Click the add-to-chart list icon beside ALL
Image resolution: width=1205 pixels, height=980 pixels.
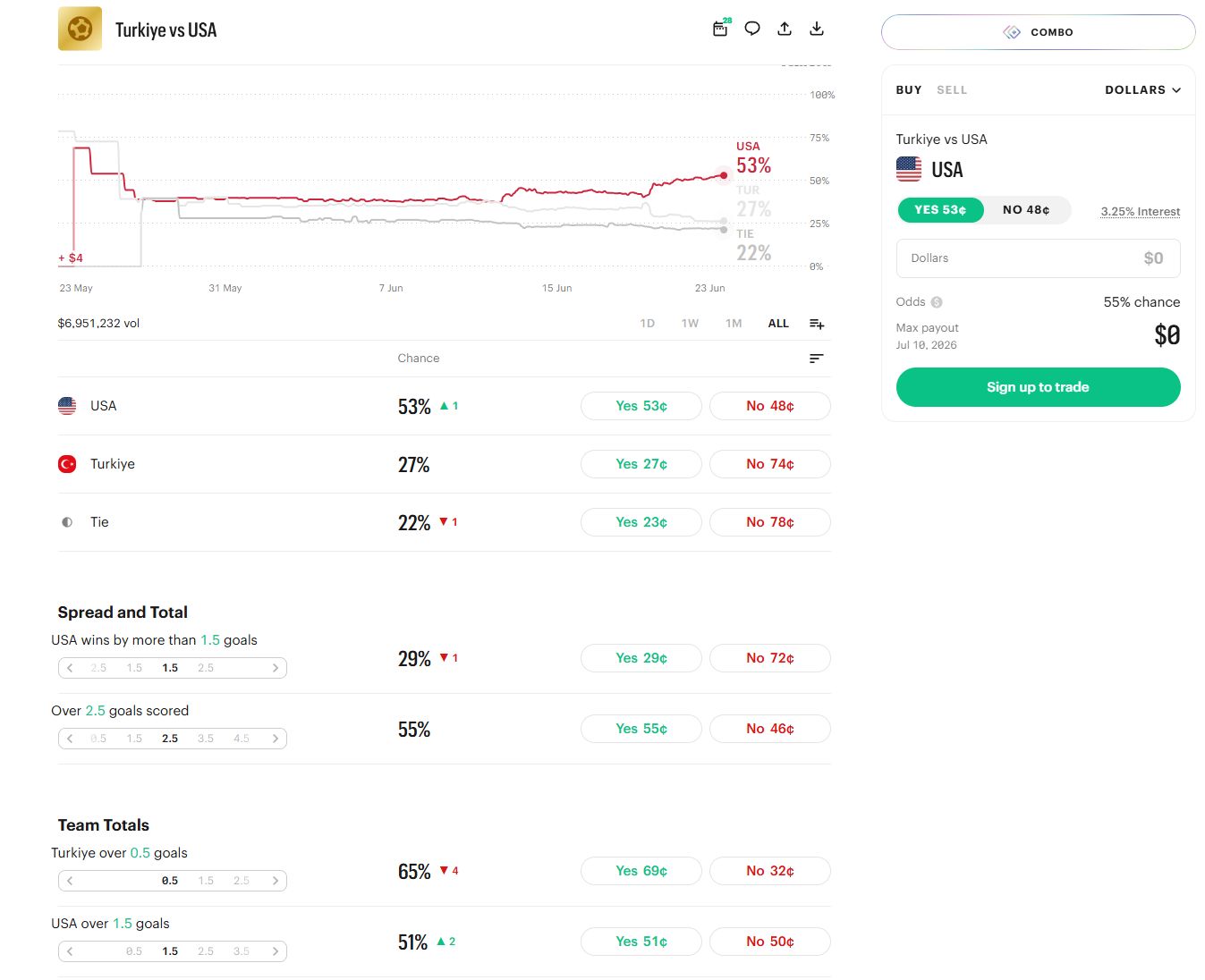click(817, 324)
